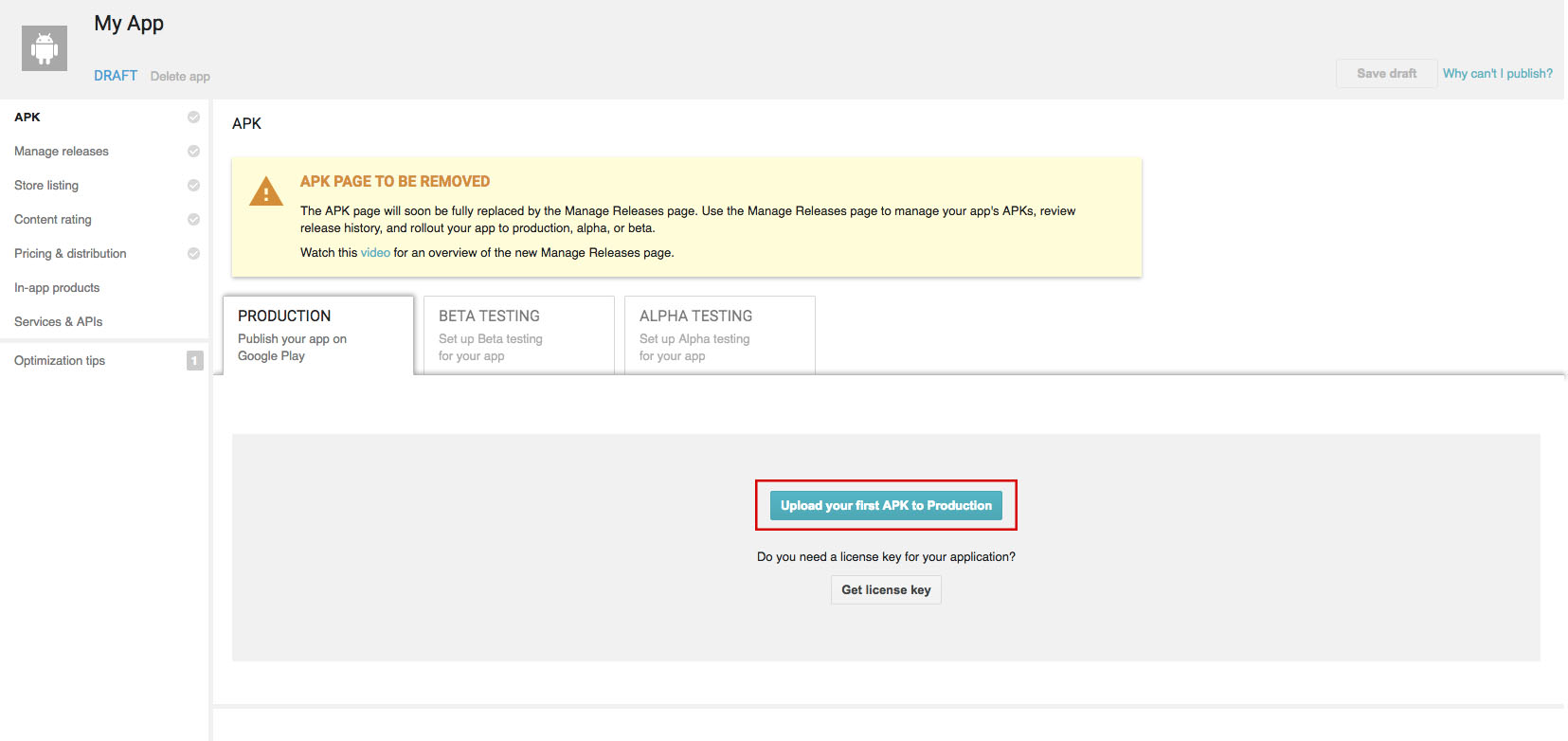Switch to the Beta Testing tab

(x=518, y=335)
